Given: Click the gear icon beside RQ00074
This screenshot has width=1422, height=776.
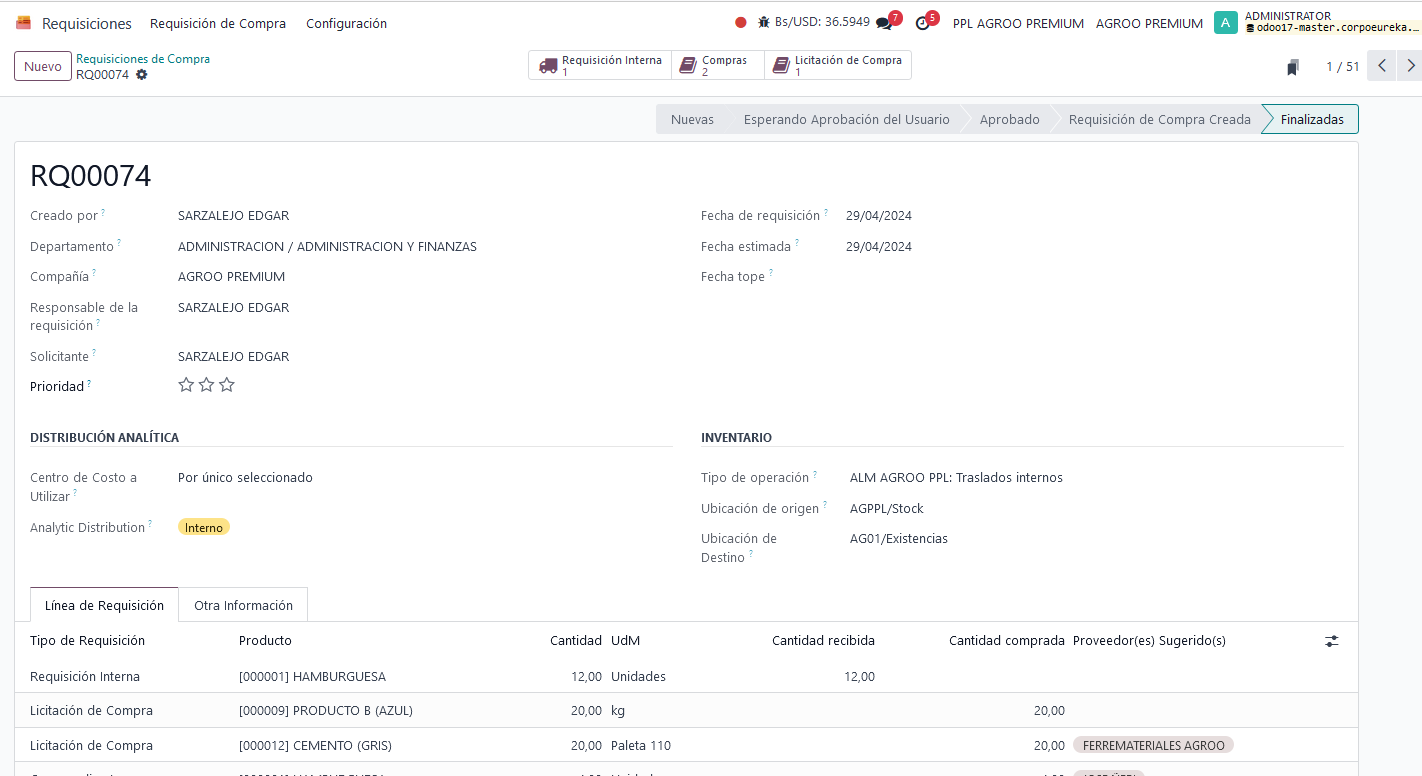Looking at the screenshot, I should (142, 75).
